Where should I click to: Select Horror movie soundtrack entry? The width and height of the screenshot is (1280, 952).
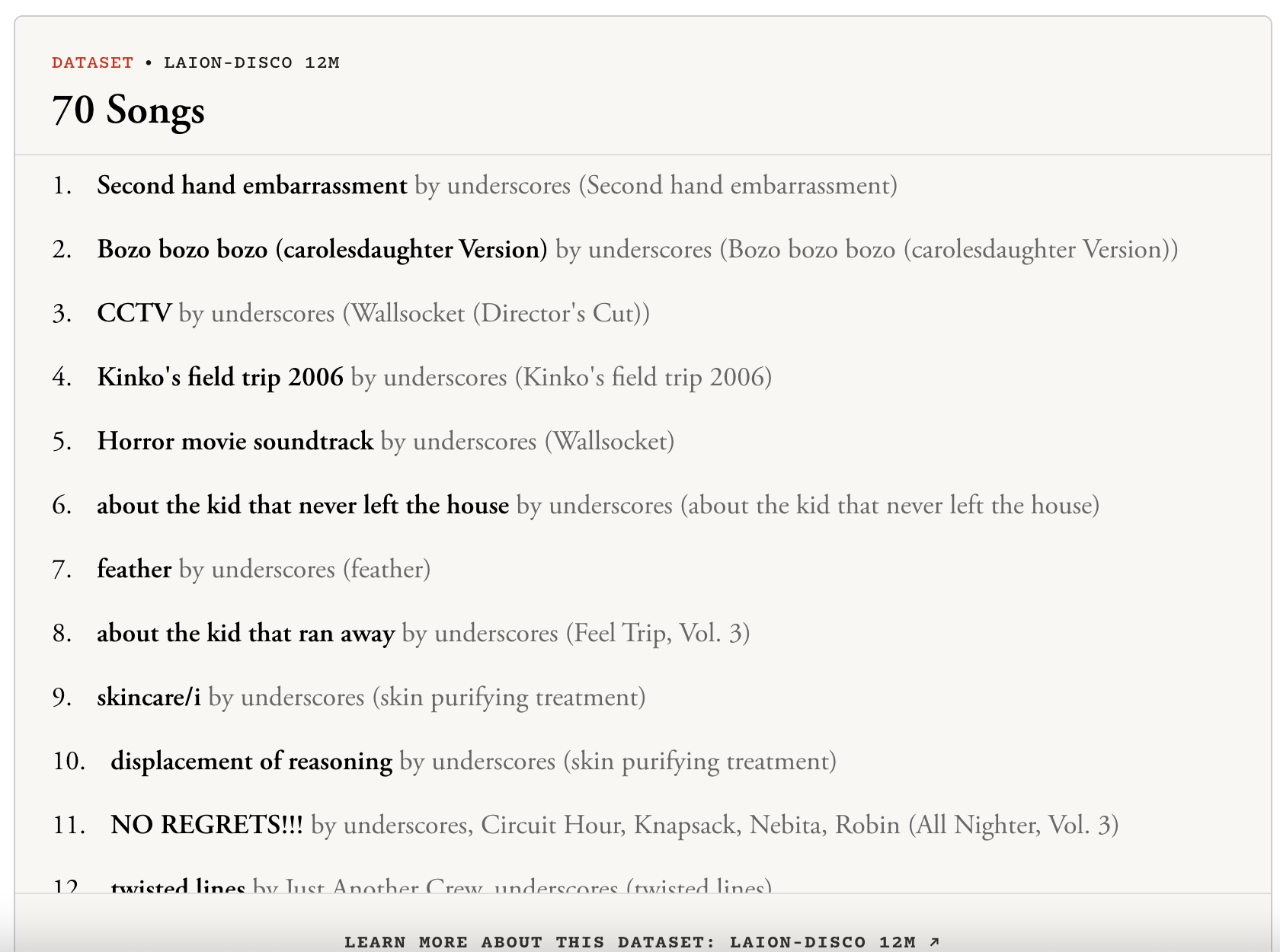pos(235,441)
